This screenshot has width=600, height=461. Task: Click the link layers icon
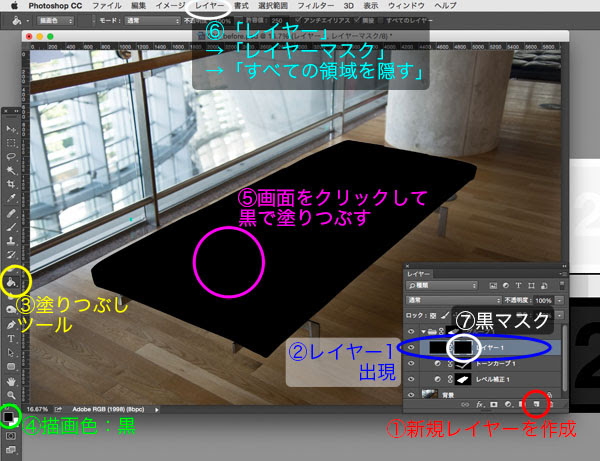coord(465,404)
